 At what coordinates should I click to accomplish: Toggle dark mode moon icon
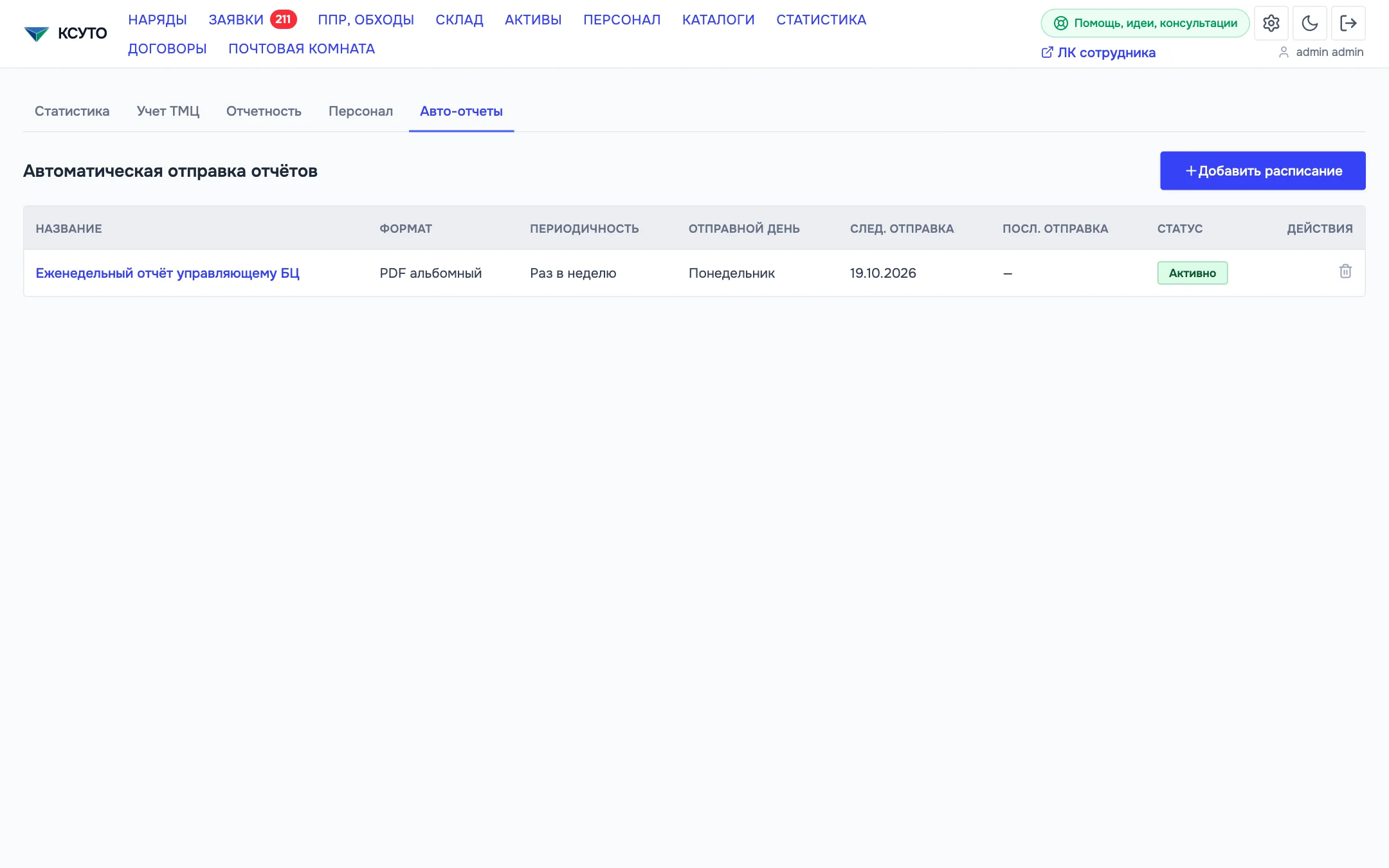pos(1309,23)
